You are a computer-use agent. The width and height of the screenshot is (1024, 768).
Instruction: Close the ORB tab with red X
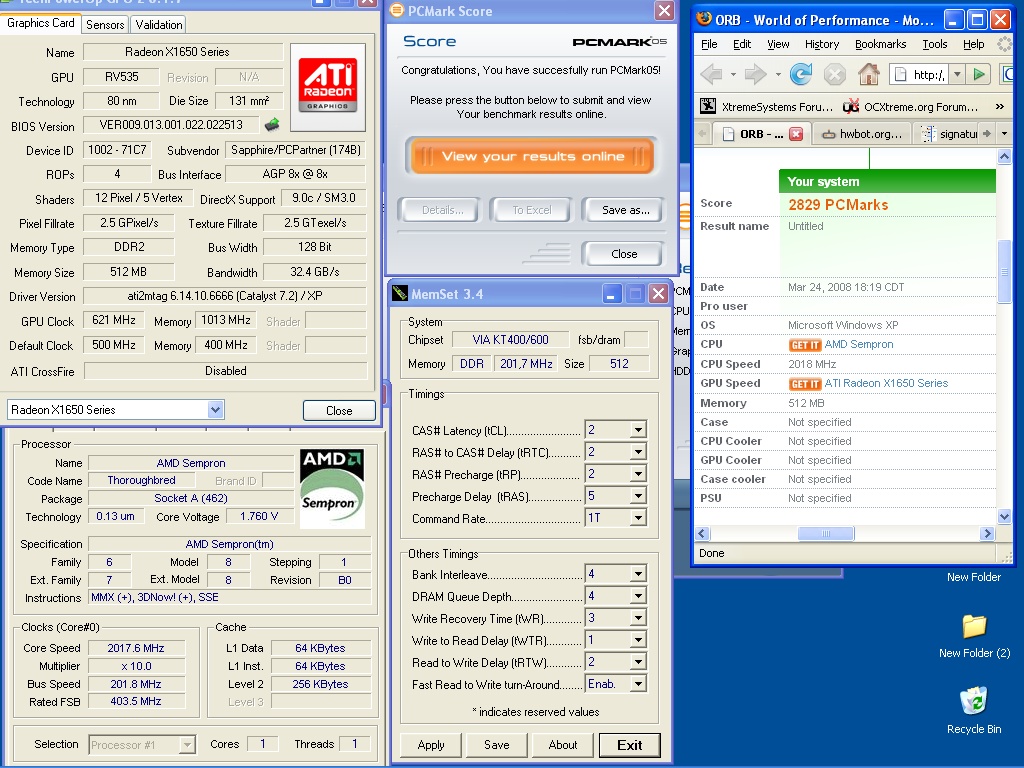click(796, 134)
